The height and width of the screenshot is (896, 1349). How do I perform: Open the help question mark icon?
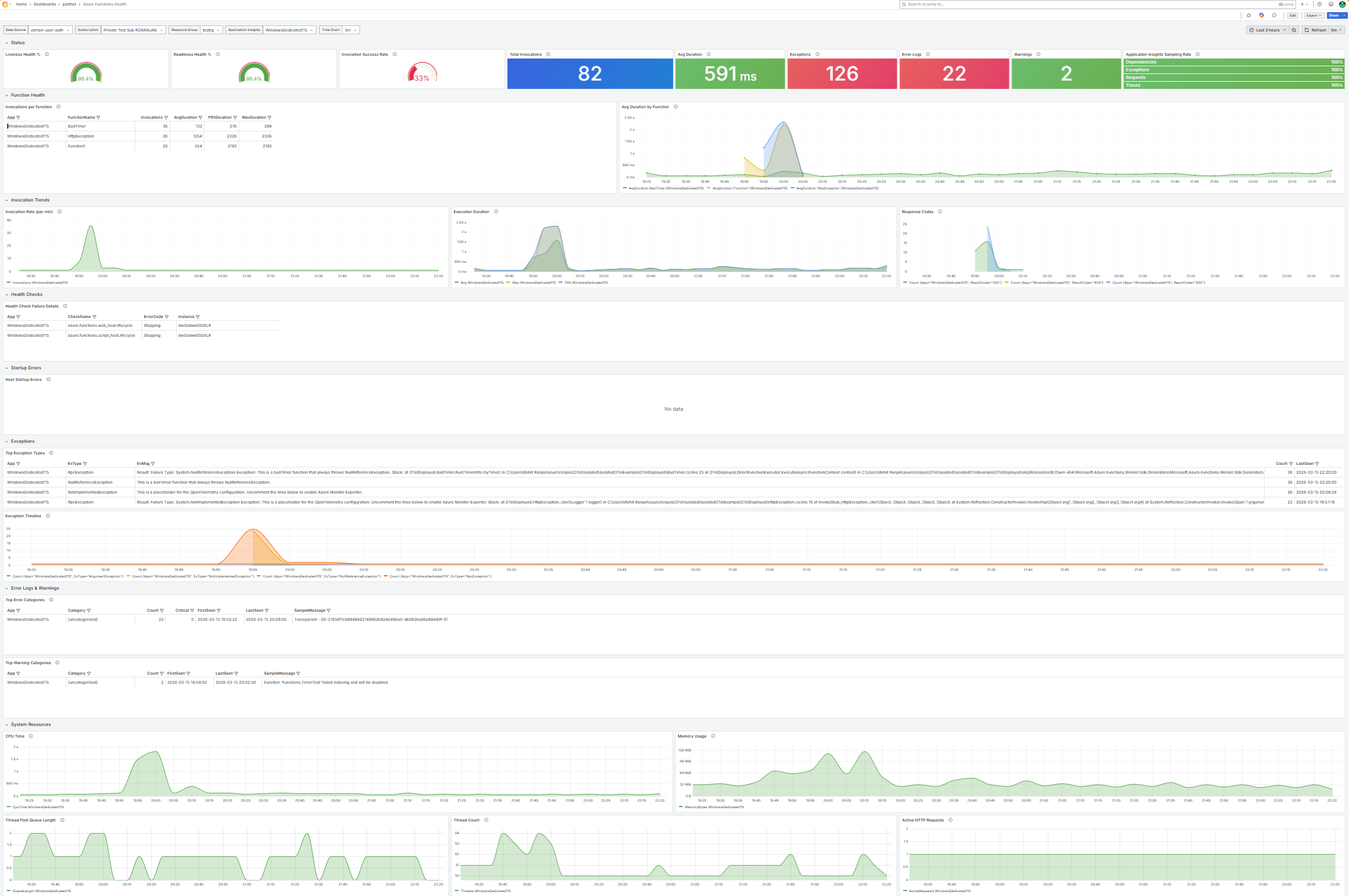tap(1319, 4)
